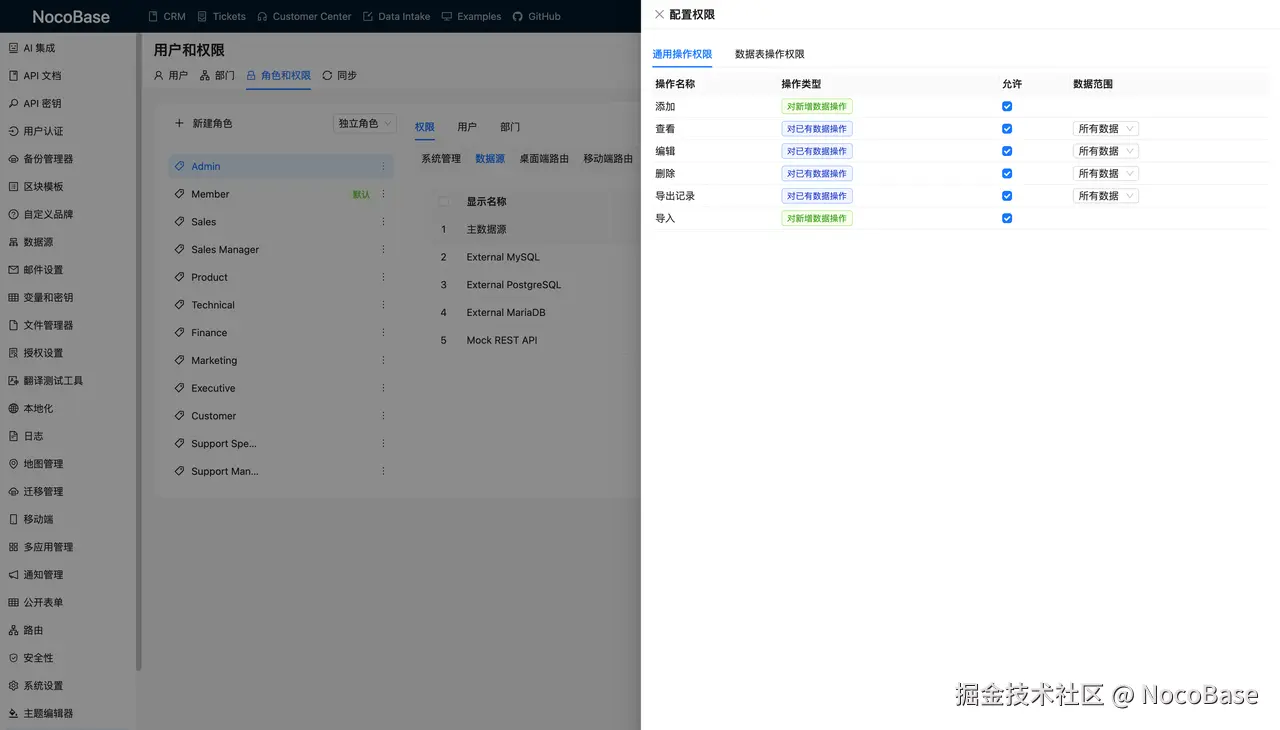Disable the 导入 allow checkbox
The image size is (1280, 730).
tap(1007, 218)
